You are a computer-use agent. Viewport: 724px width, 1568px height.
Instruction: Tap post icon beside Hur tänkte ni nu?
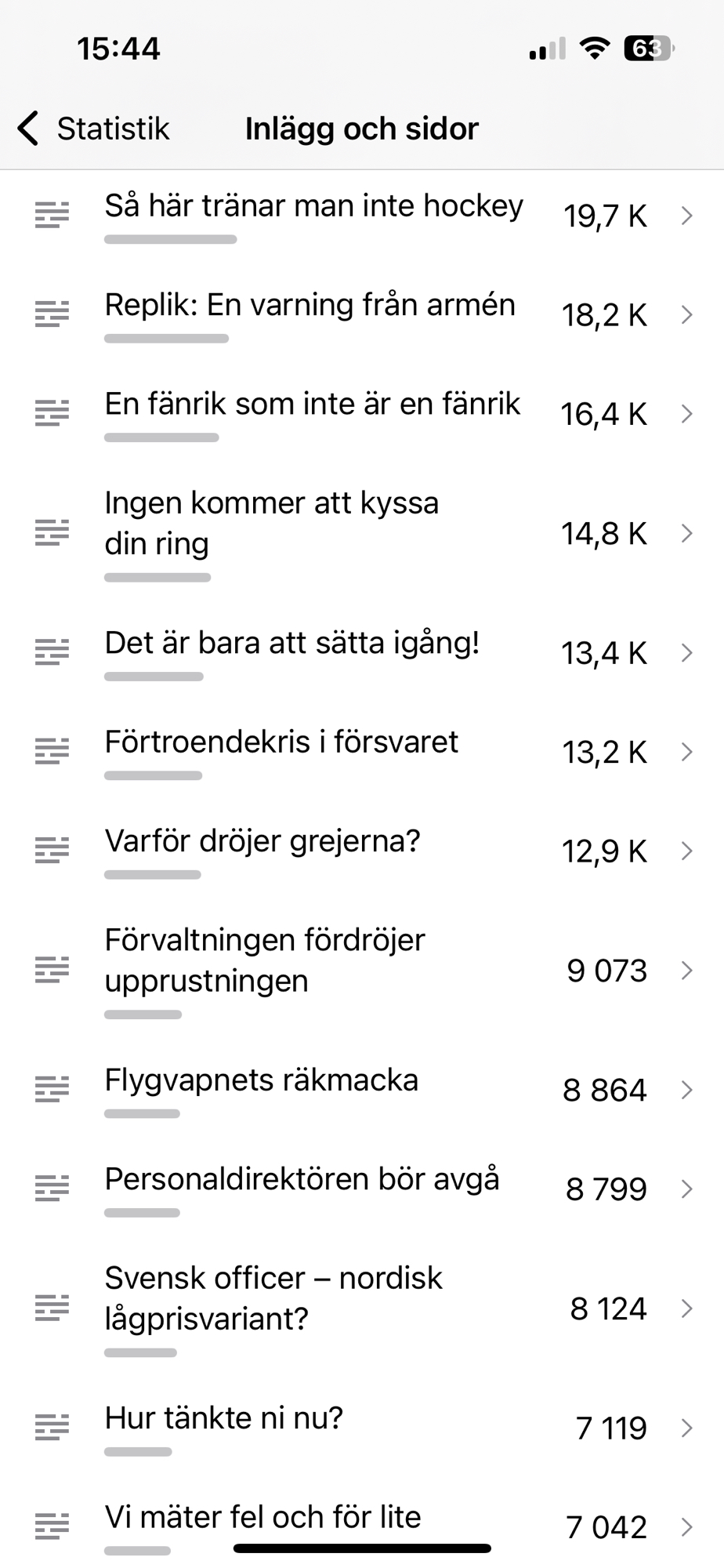52,1428
